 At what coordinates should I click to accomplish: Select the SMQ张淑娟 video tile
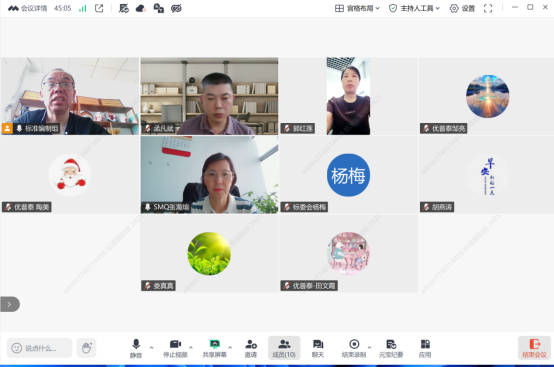pos(209,175)
